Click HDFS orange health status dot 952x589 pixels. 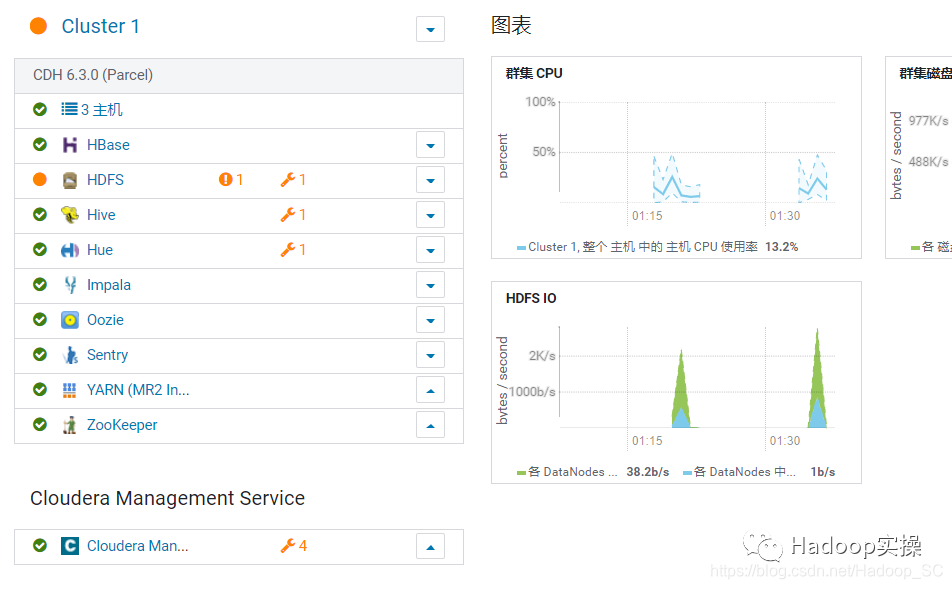pos(39,179)
